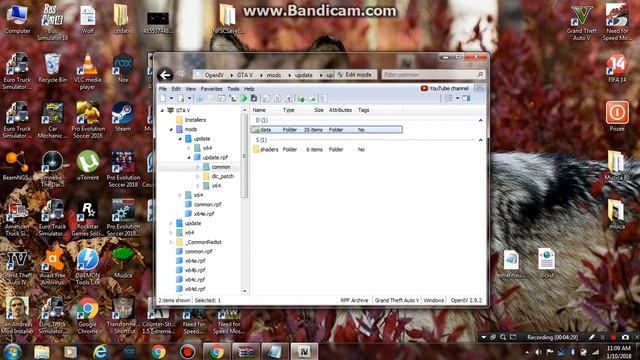640x360 pixels.
Task: Go back with the OpenIV back arrow
Action: (165, 75)
